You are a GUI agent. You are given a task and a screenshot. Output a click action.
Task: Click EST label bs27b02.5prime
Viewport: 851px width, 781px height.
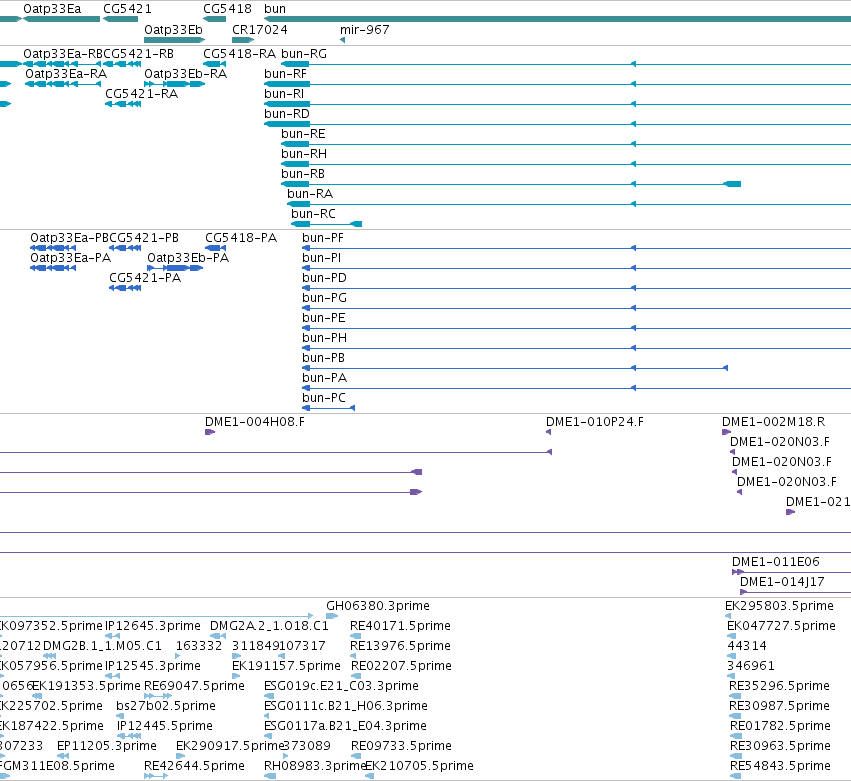pyautogui.click(x=166, y=707)
